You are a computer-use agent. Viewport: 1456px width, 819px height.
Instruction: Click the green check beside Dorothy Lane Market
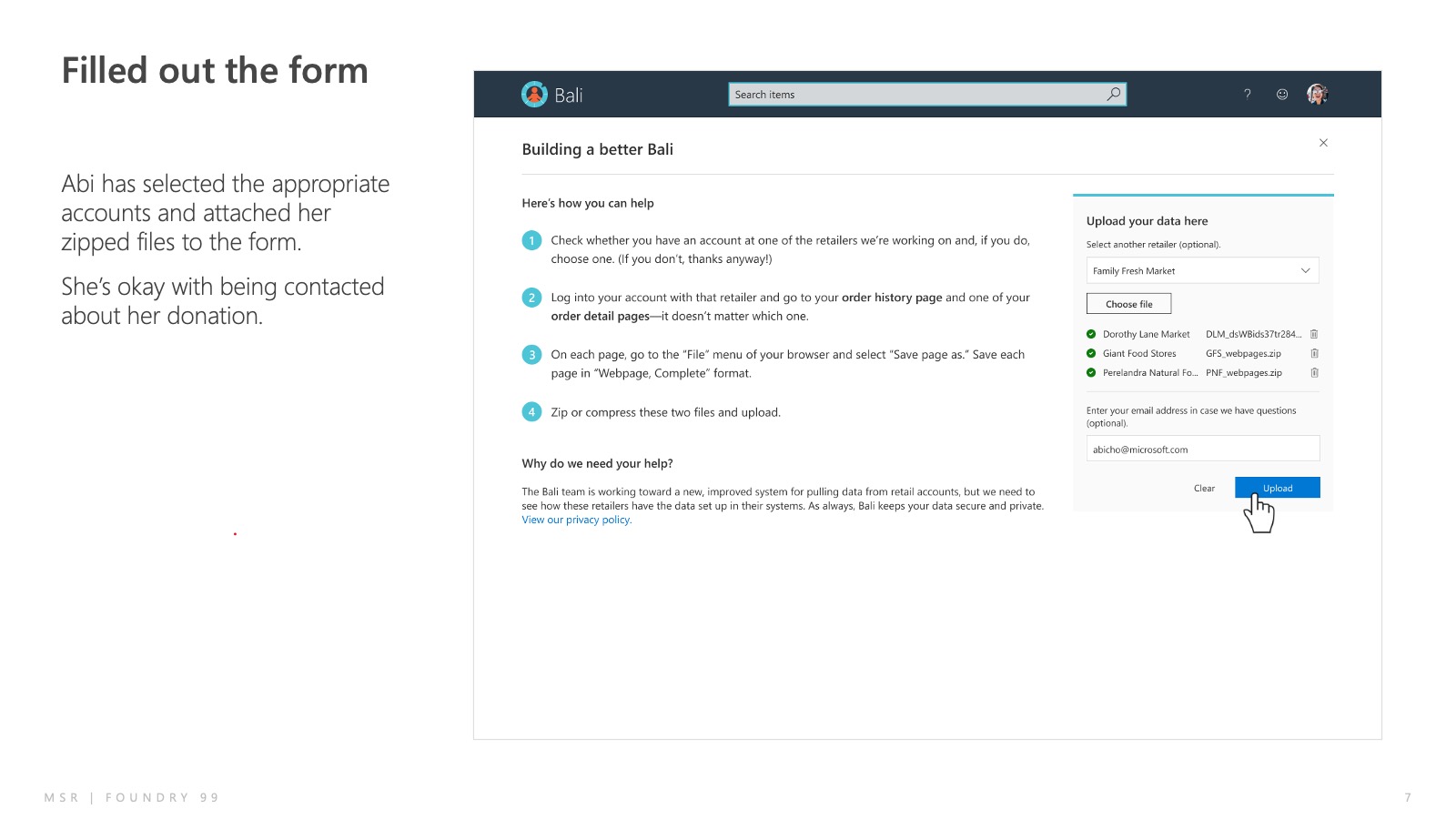1091,334
